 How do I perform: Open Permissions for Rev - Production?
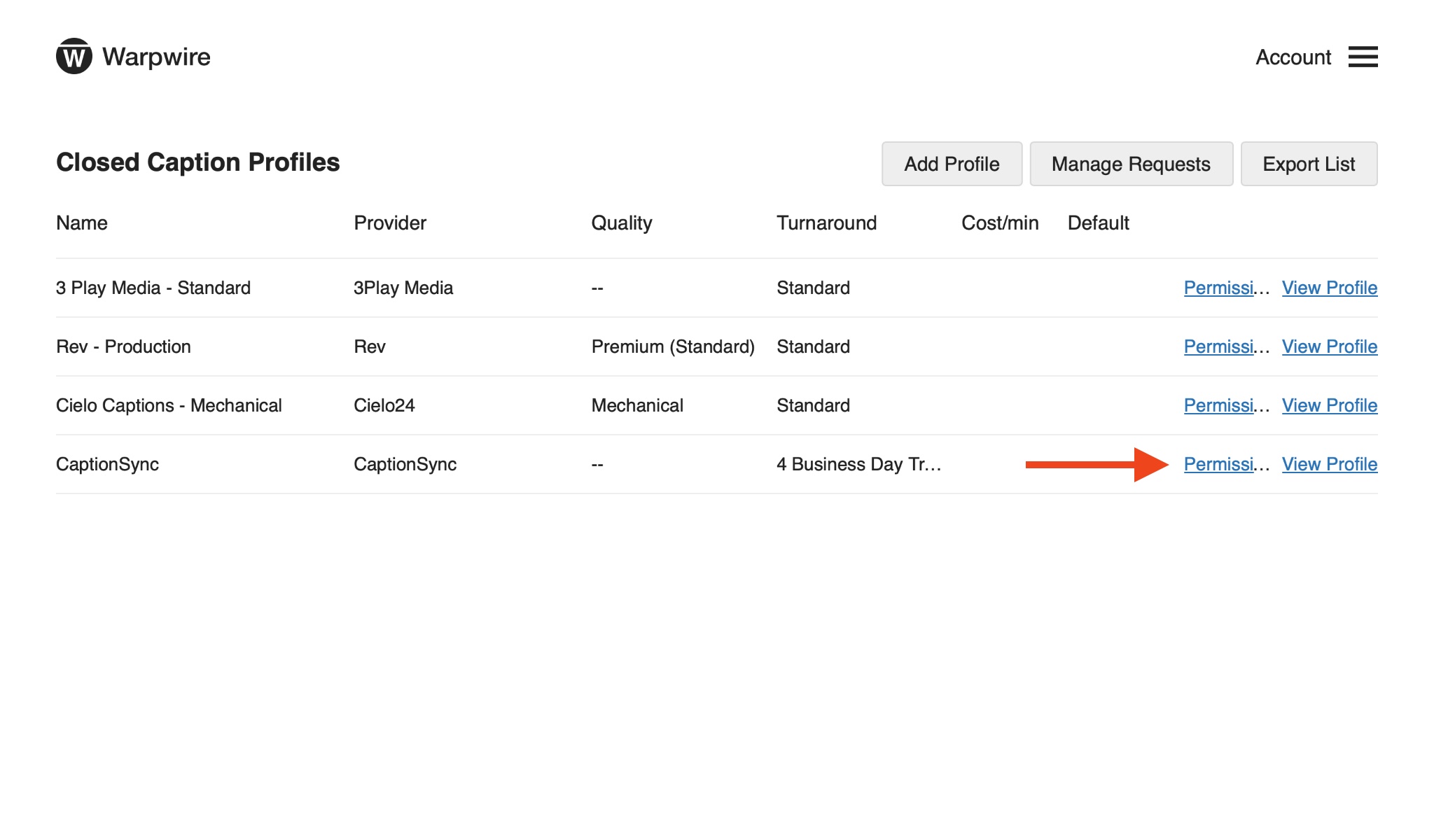point(1225,346)
